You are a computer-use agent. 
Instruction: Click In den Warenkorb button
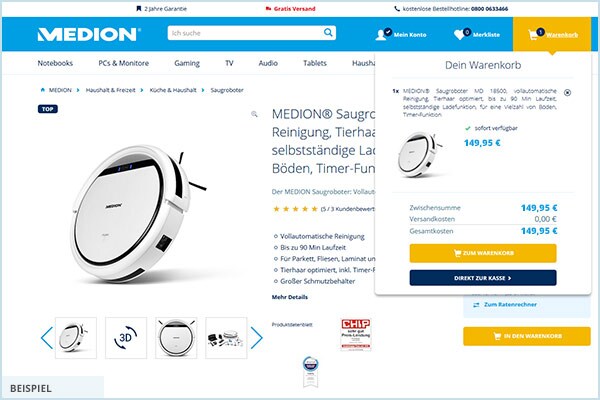coord(527,336)
